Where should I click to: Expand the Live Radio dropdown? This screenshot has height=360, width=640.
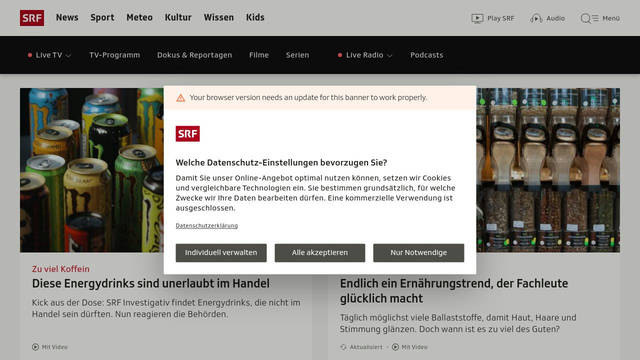365,55
